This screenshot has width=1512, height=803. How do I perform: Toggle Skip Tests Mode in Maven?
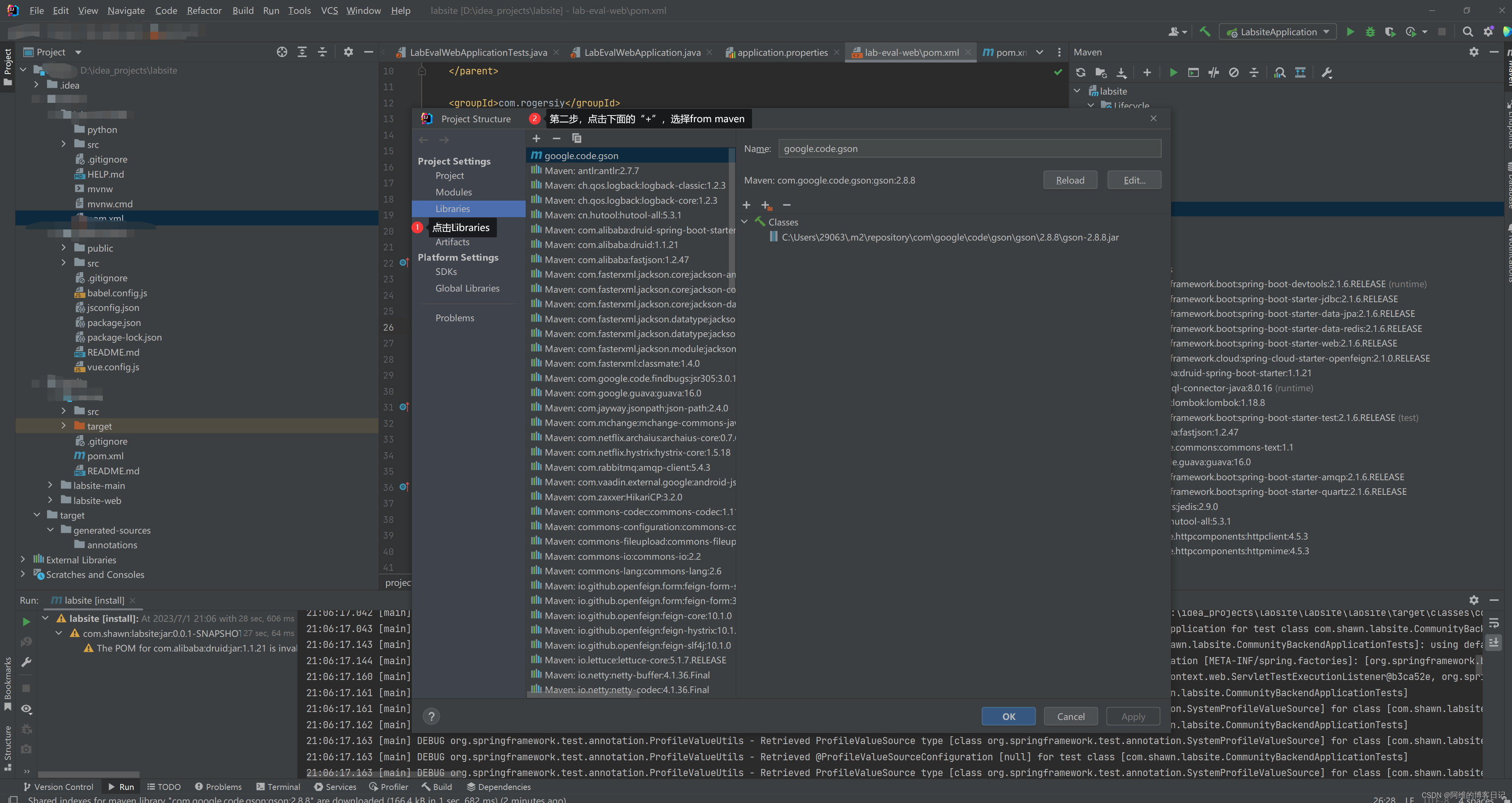point(1234,73)
